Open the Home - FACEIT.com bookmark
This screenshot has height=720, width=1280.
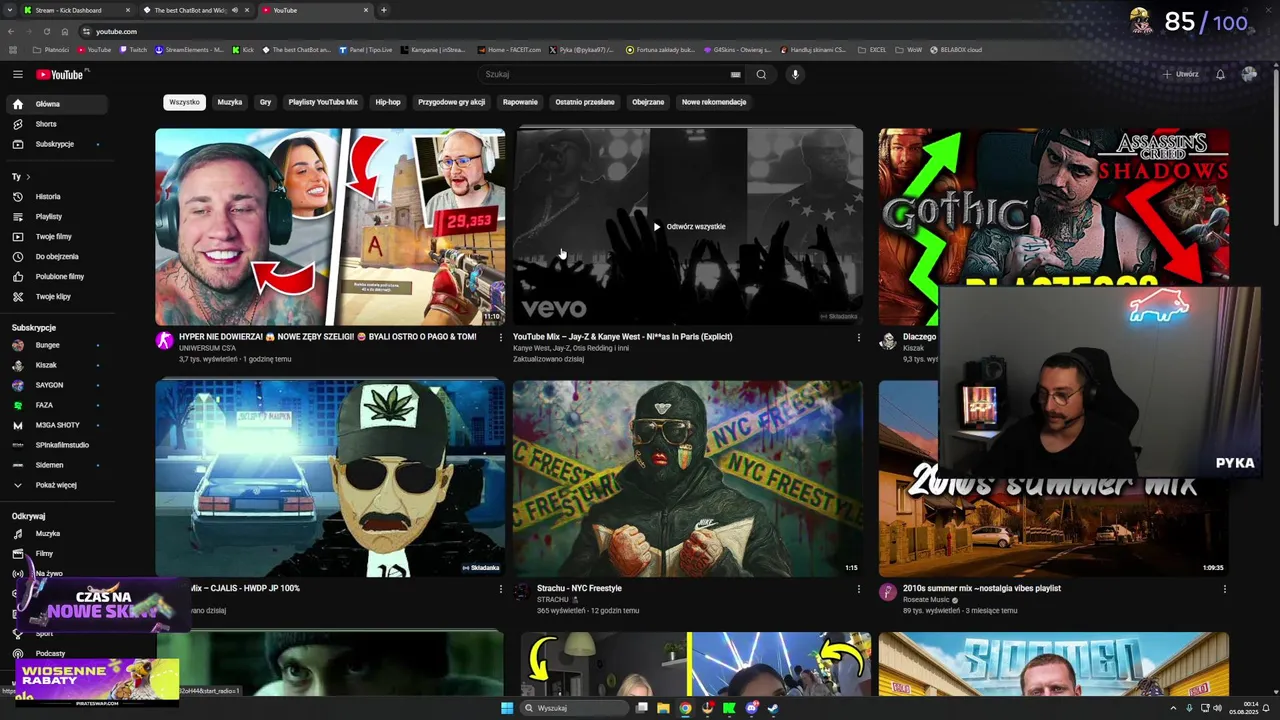[x=510, y=49]
